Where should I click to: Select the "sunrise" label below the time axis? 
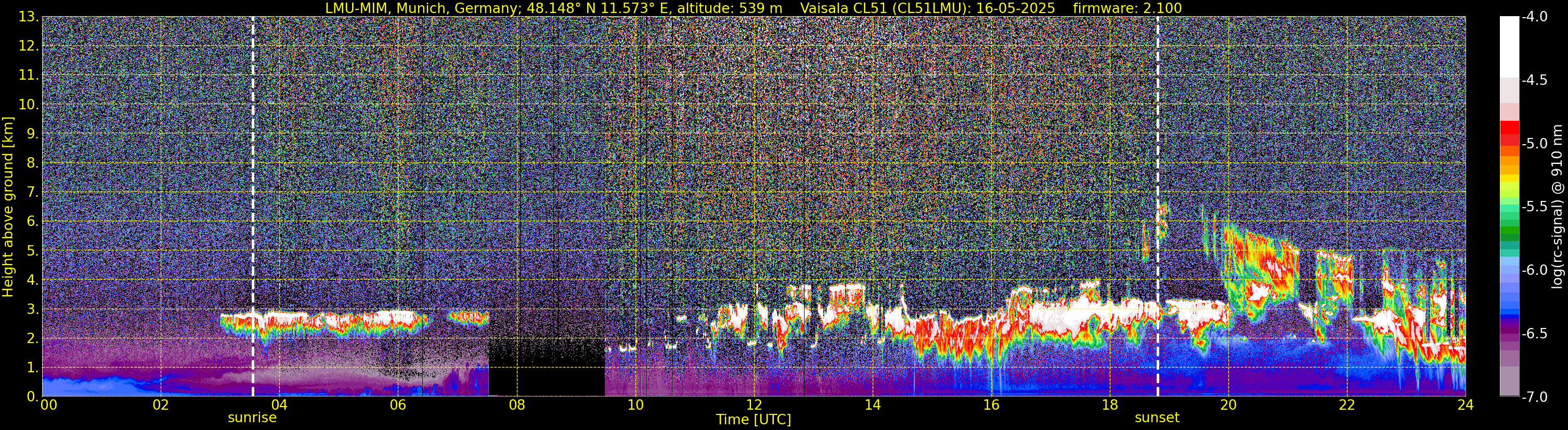(252, 418)
